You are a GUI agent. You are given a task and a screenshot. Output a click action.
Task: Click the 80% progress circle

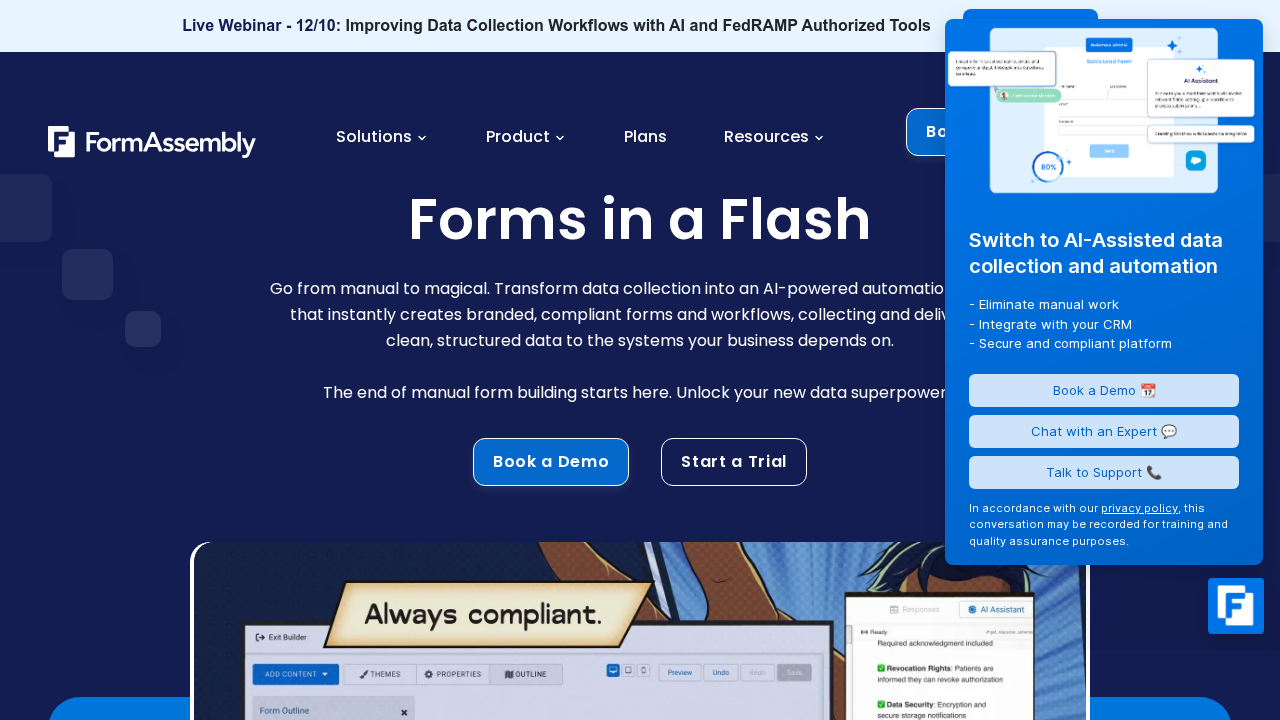1046,167
